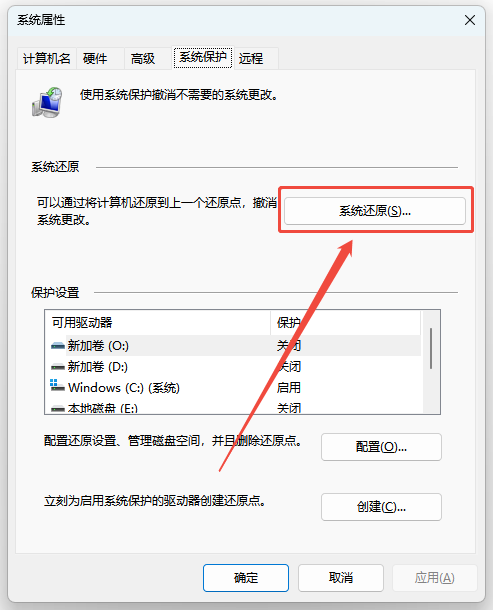Click the 系统还原(S)... button
Screen dimensions: 493x610
click(x=375, y=211)
